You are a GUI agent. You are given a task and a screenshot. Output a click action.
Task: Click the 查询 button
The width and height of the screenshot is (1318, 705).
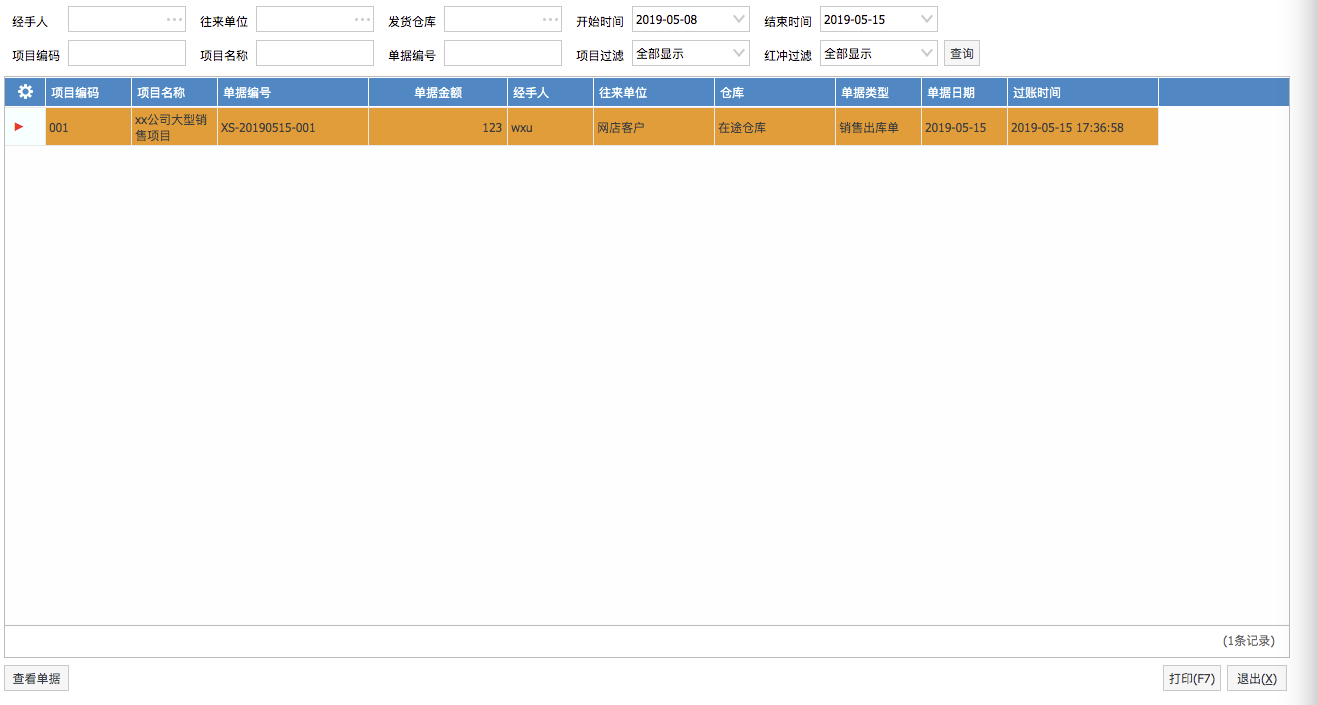(x=962, y=53)
